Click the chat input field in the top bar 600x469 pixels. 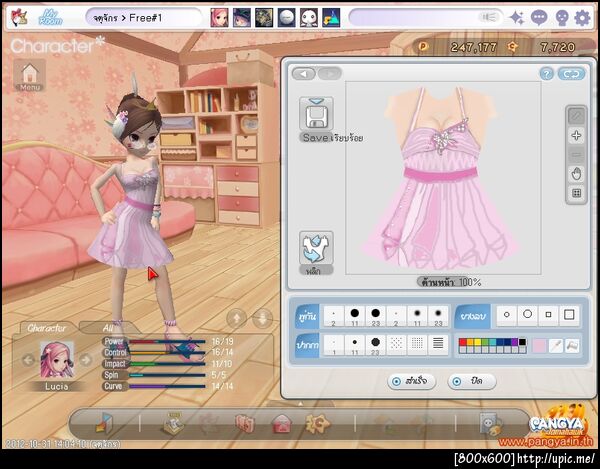426,18
